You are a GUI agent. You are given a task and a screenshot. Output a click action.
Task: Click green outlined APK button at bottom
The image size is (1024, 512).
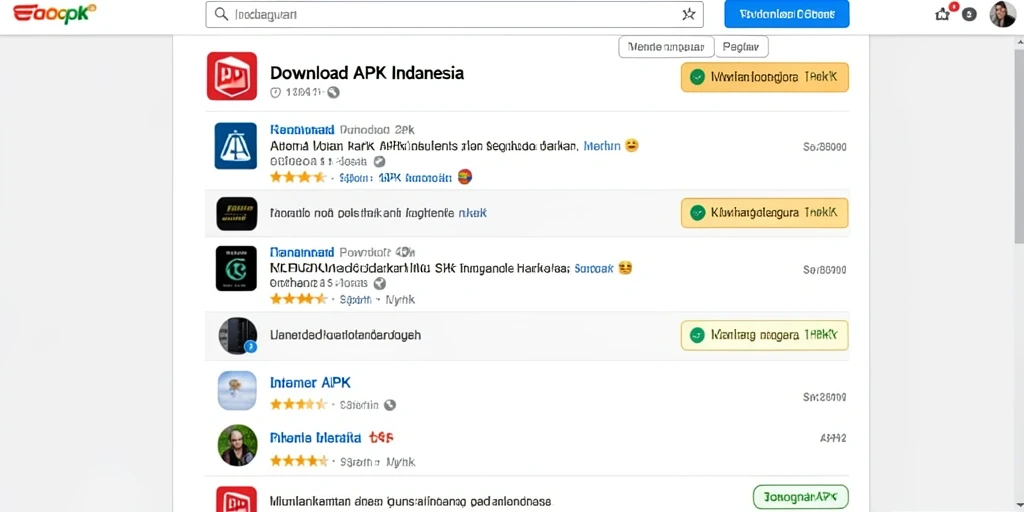click(x=801, y=496)
